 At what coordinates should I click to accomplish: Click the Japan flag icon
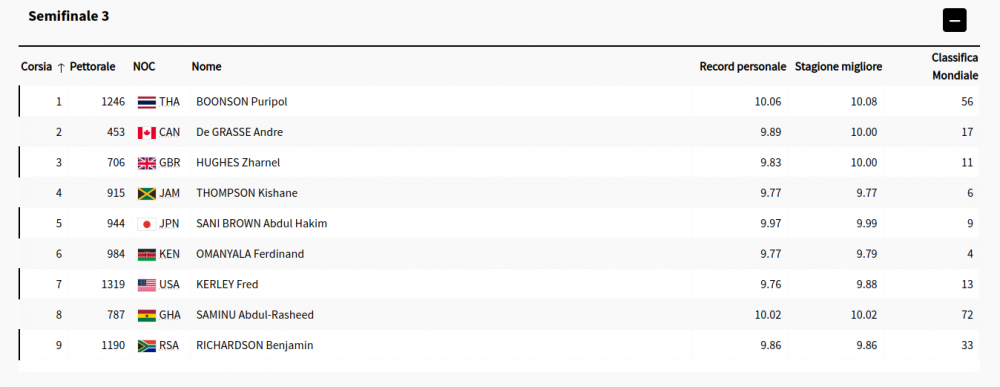point(147,224)
